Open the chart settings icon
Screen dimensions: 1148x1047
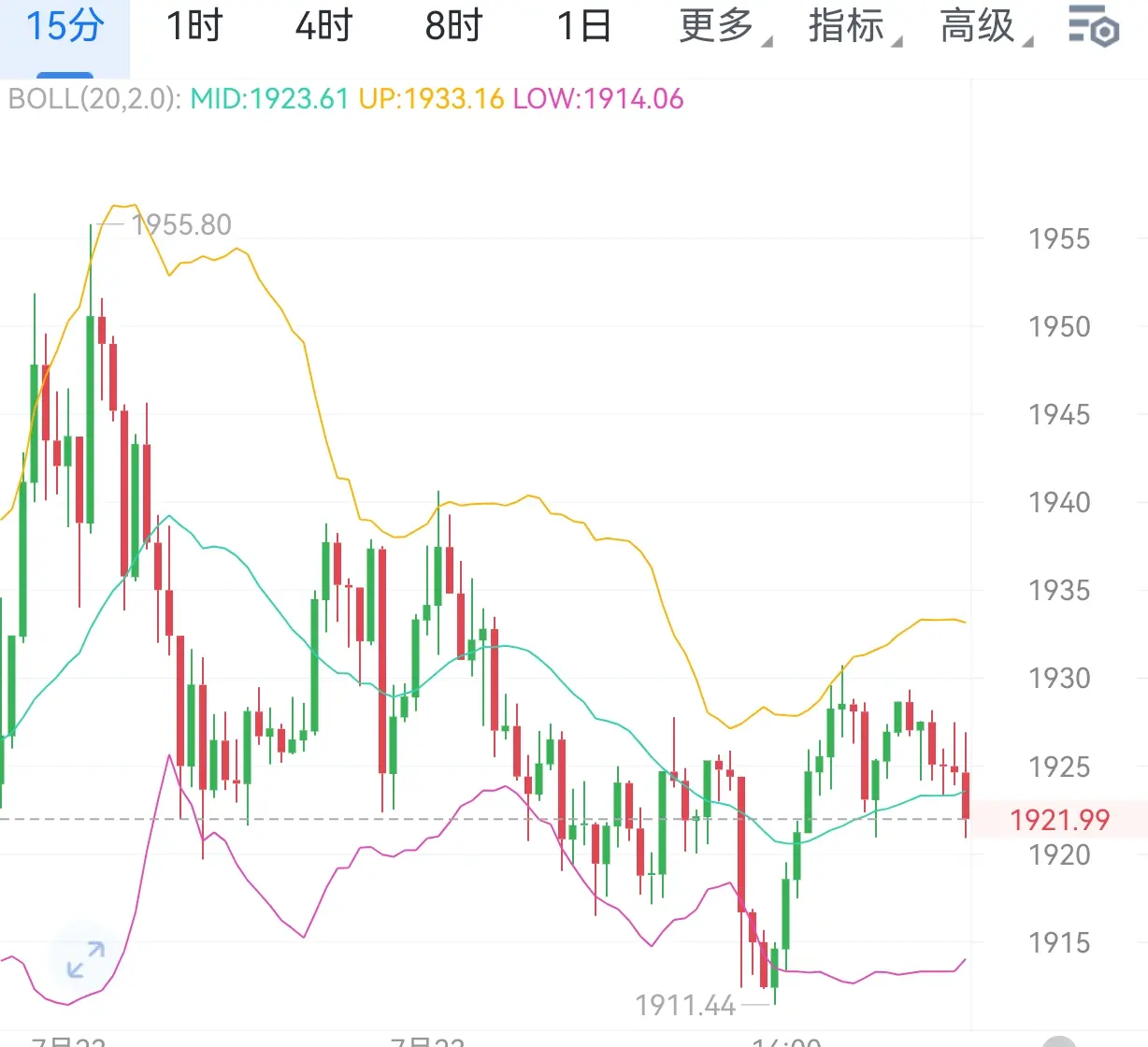pyautogui.click(x=1094, y=26)
